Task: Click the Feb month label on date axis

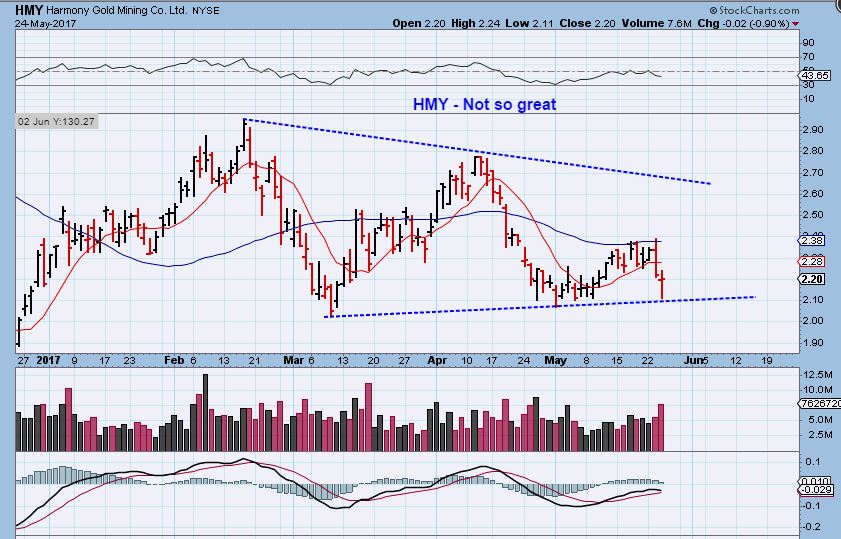Action: click(174, 360)
